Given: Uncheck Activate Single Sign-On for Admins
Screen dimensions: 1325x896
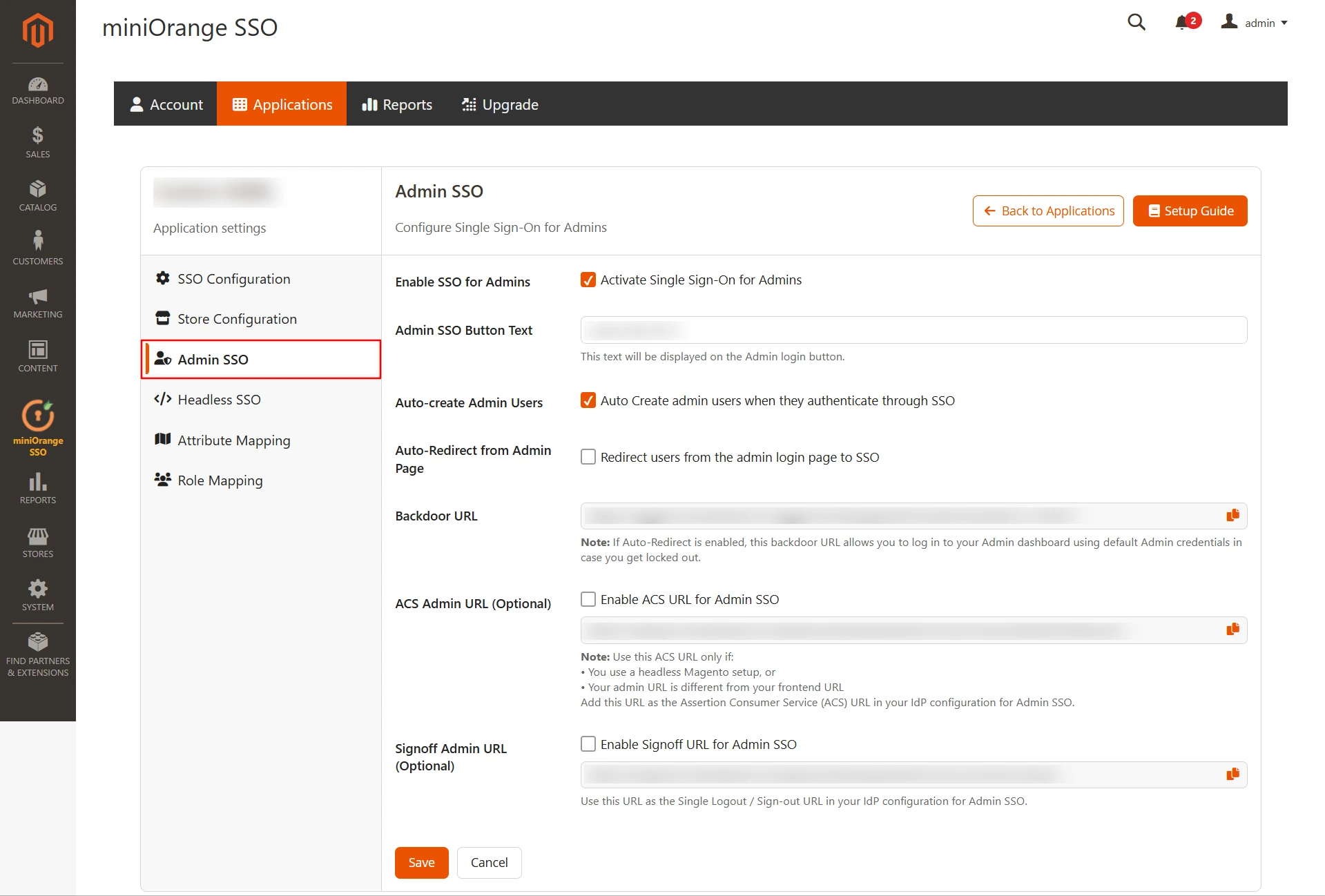Looking at the screenshot, I should pyautogui.click(x=588, y=280).
